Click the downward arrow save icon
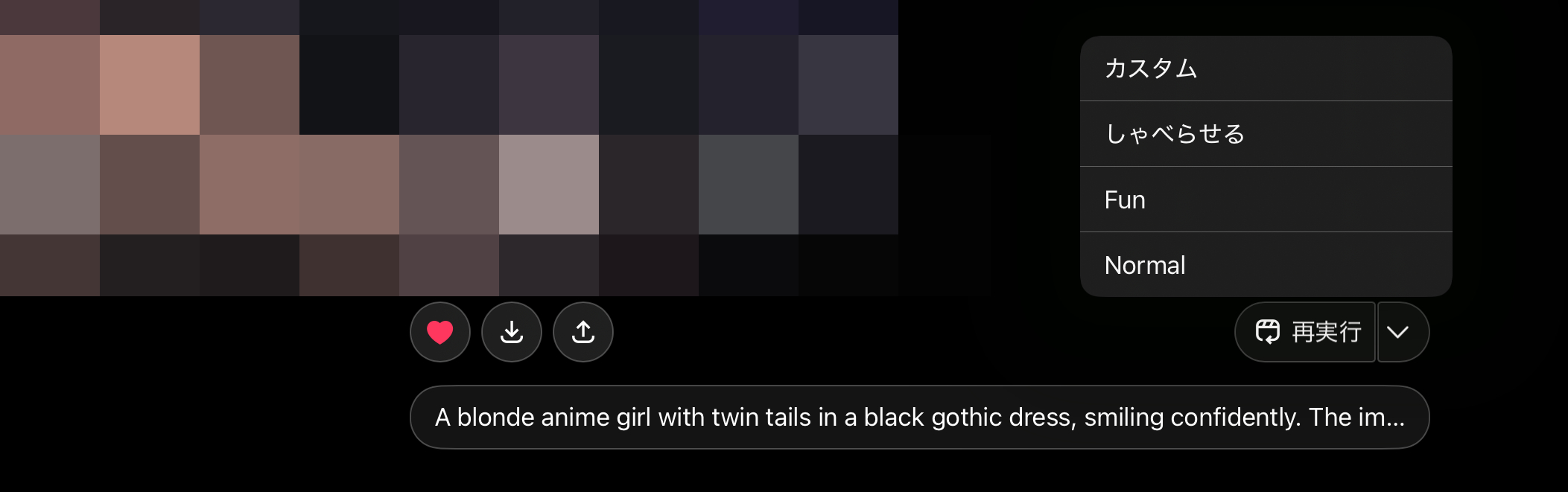 (x=512, y=332)
